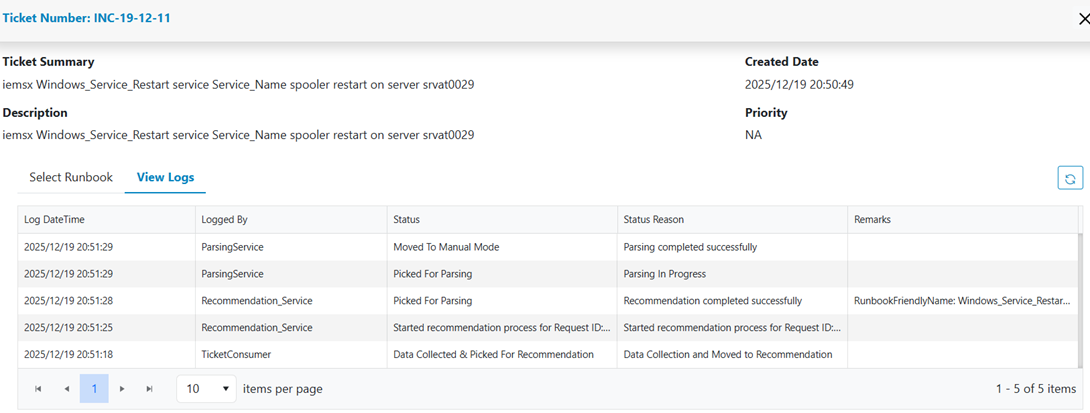Close the ticket details dialog
This screenshot has height=413, width=1090.
(1077, 19)
